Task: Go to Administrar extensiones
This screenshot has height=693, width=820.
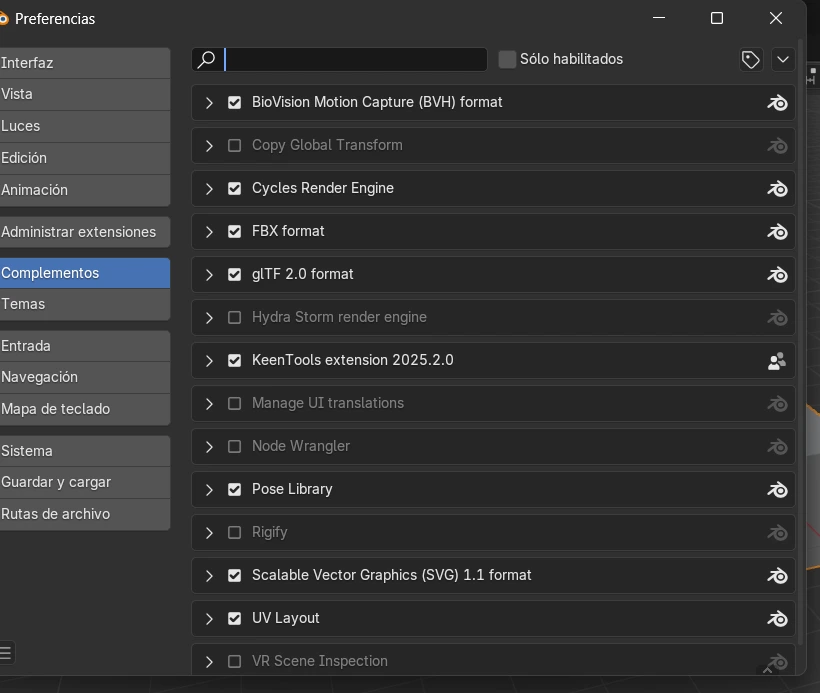Action: pyautogui.click(x=85, y=232)
